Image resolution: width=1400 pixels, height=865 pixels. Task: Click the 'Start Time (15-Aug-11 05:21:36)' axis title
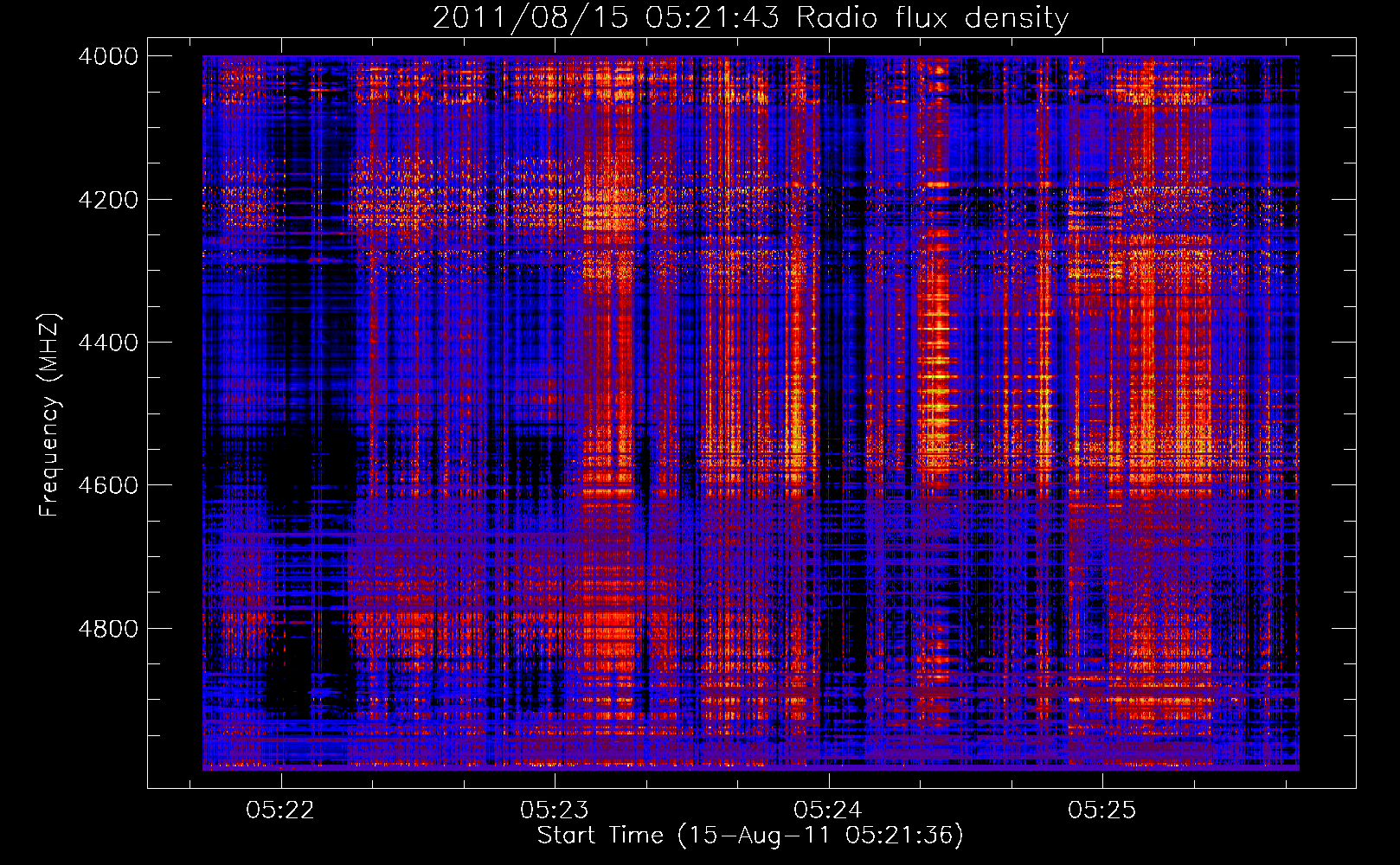(x=750, y=836)
